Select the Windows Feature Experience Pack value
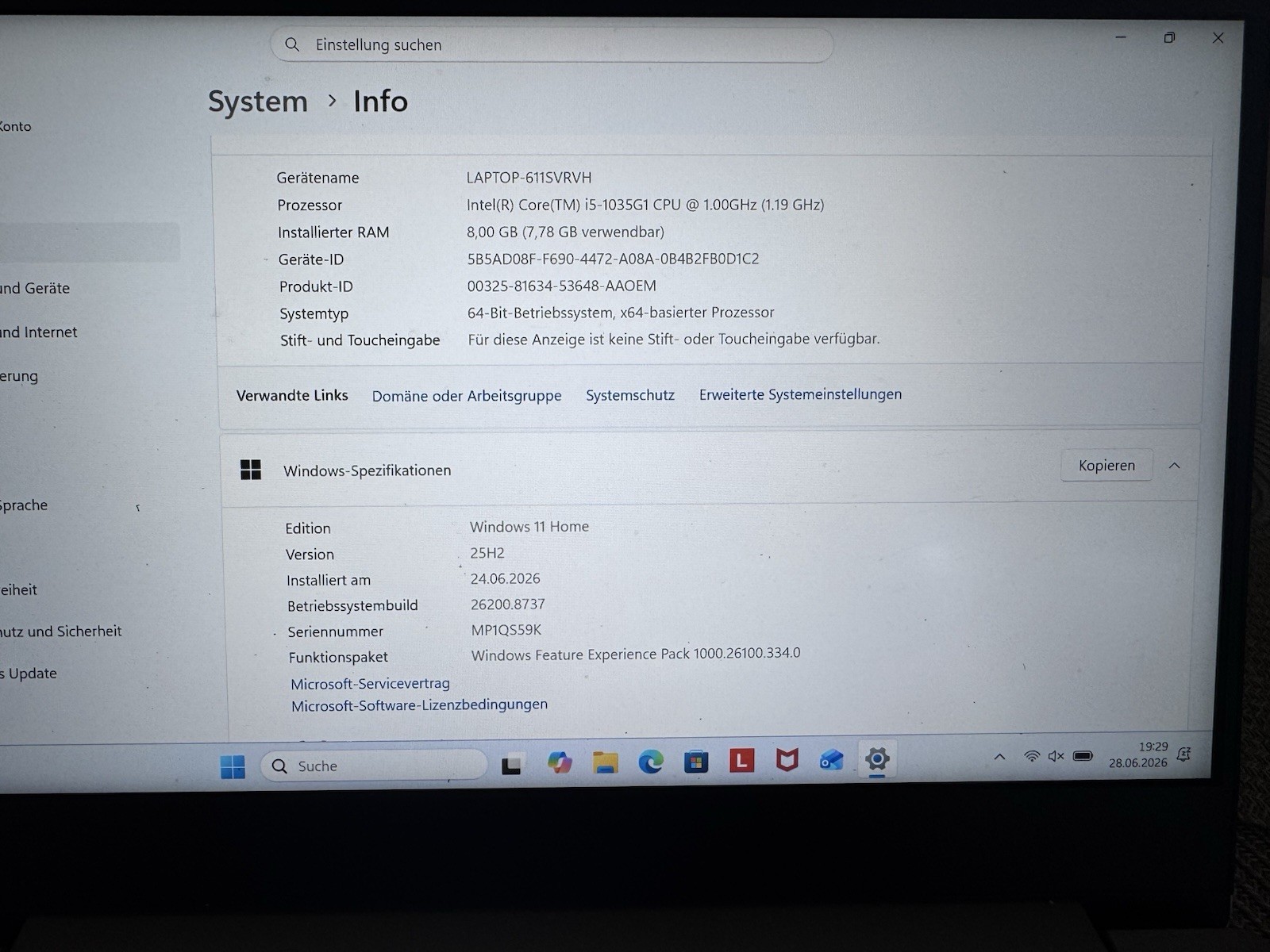This screenshot has width=1270, height=952. click(x=636, y=654)
